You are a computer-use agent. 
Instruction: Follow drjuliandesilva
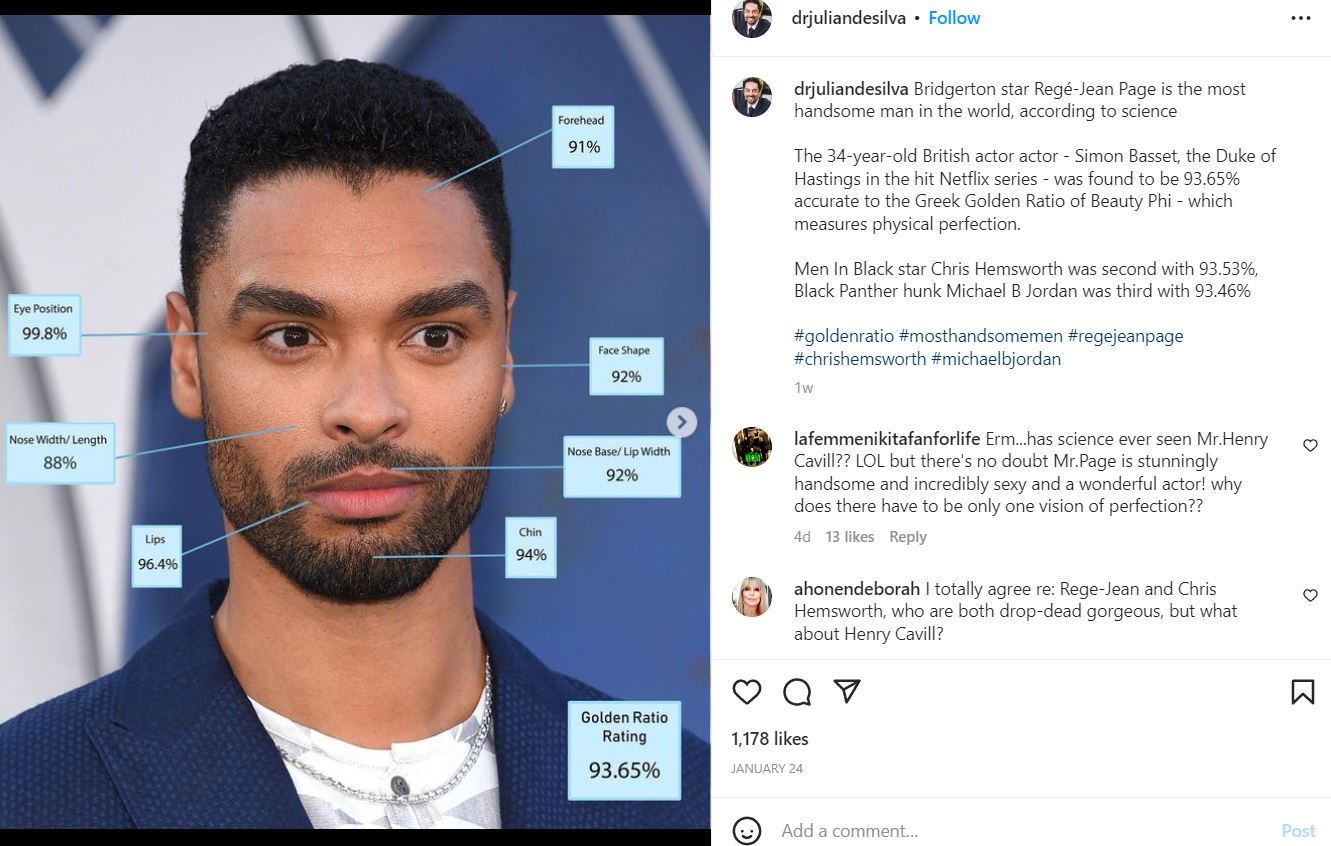[954, 18]
